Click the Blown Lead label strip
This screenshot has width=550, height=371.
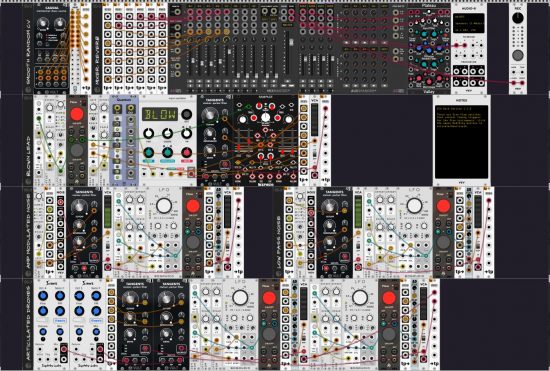(x=28, y=140)
